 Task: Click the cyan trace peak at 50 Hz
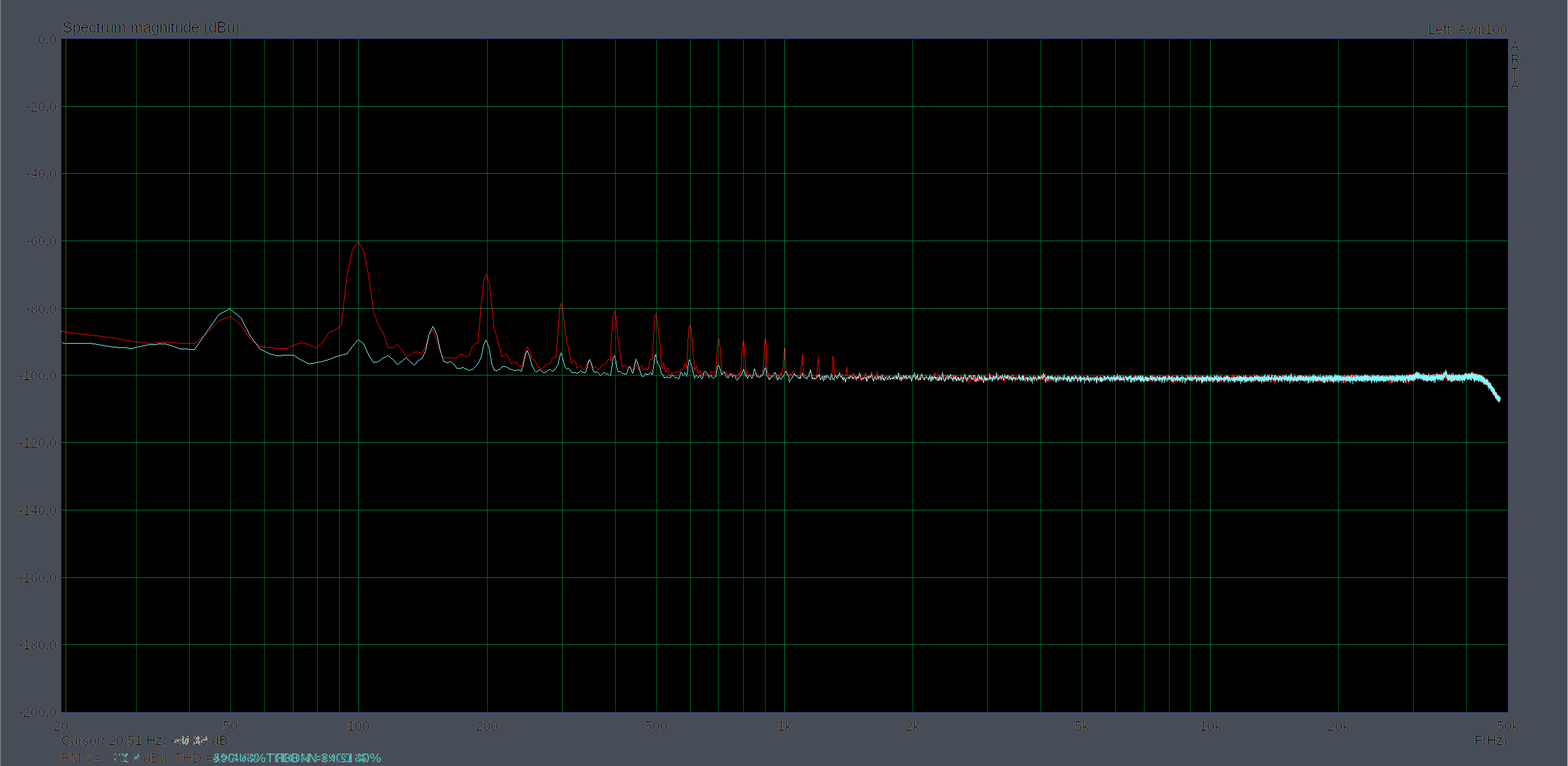tap(230, 309)
